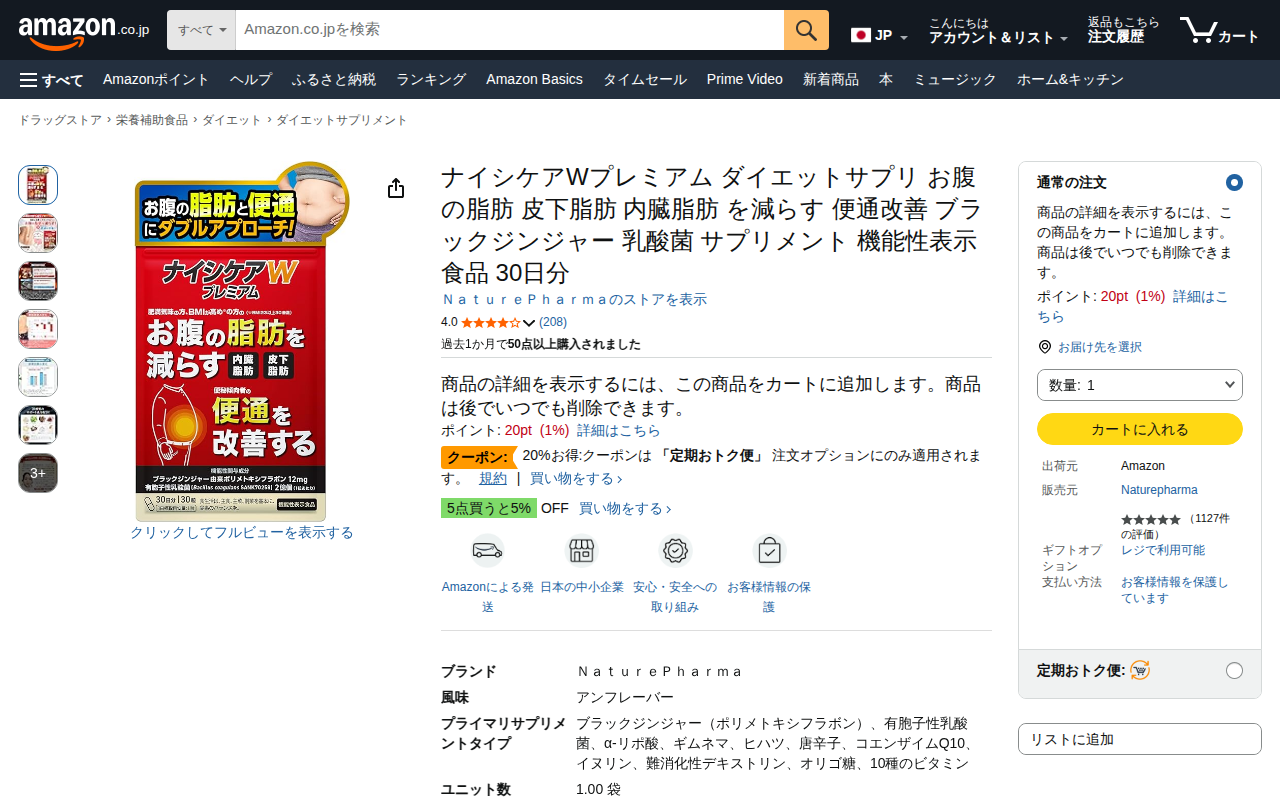Click お客様情報を保護しています link
Viewport: 1280px width, 800px height.
click(x=1175, y=590)
